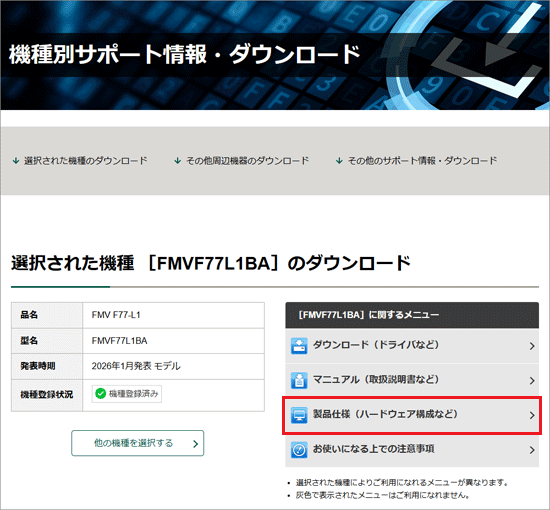Click the manual (マニュアル) document icon
550x510 pixels.
[x=299, y=380]
